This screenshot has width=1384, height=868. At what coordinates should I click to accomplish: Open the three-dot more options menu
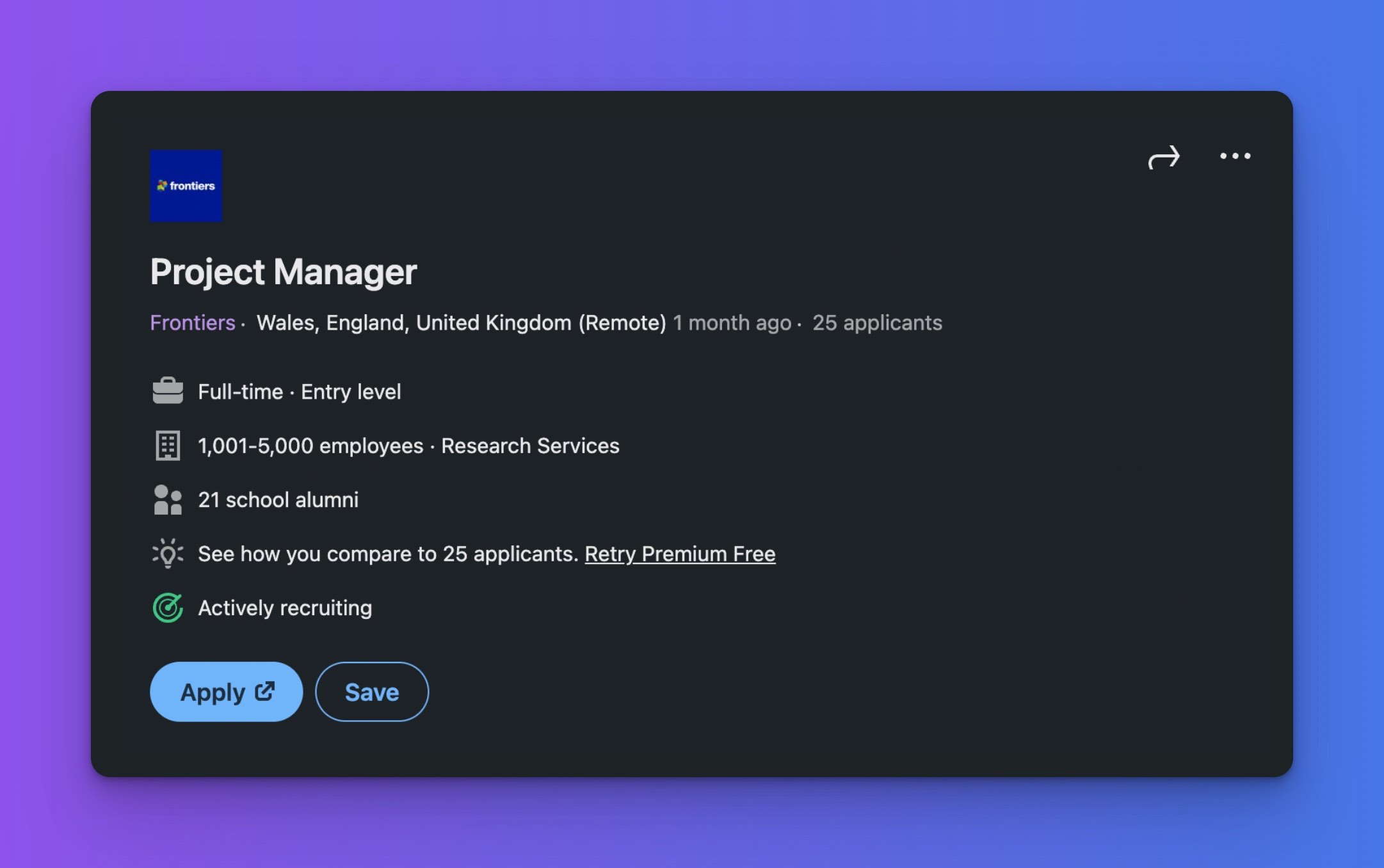[x=1235, y=156]
